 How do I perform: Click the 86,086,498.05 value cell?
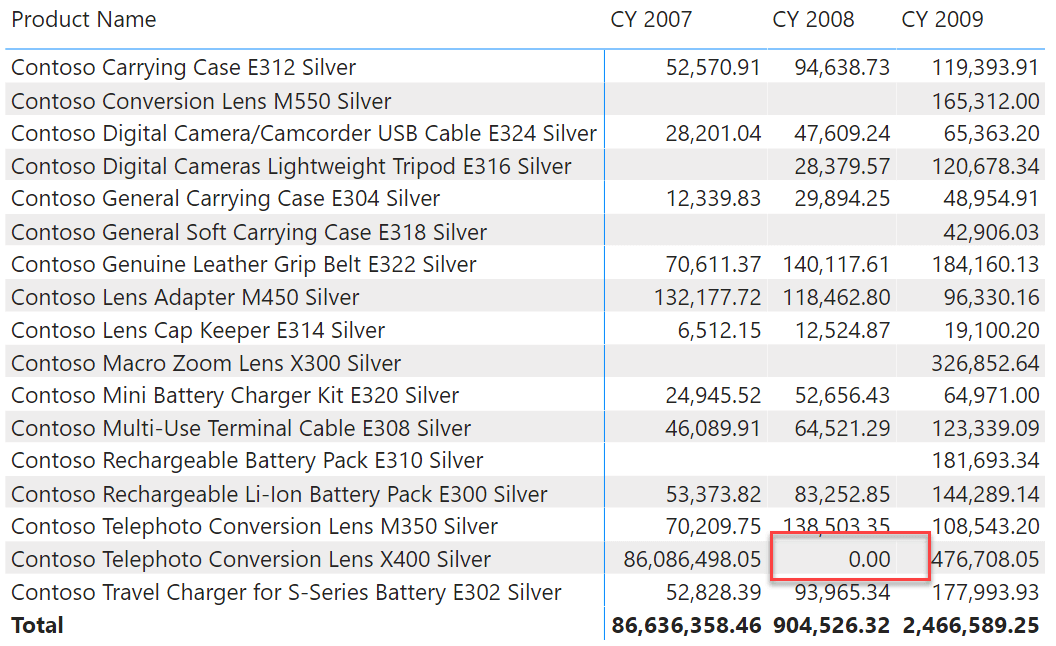pos(692,559)
